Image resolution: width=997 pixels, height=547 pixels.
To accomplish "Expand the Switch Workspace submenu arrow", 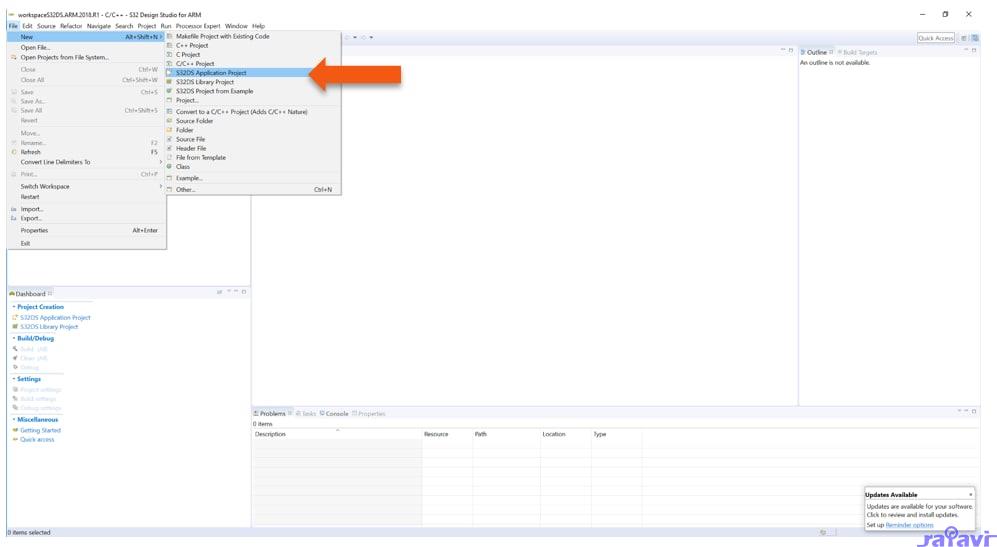I will click(160, 186).
